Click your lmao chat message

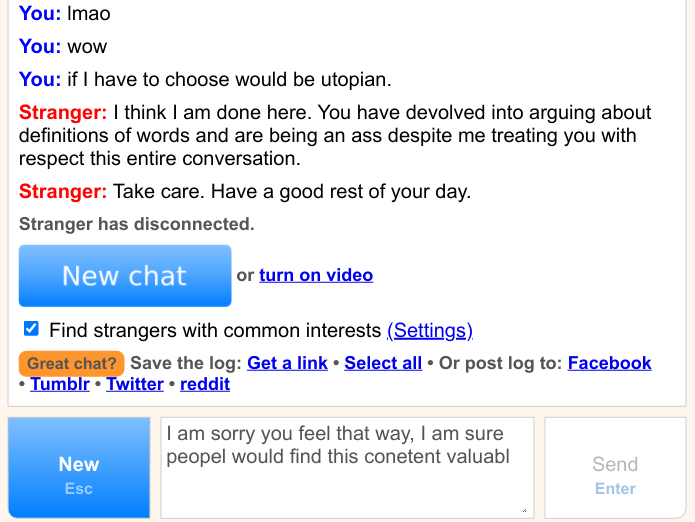click(89, 14)
